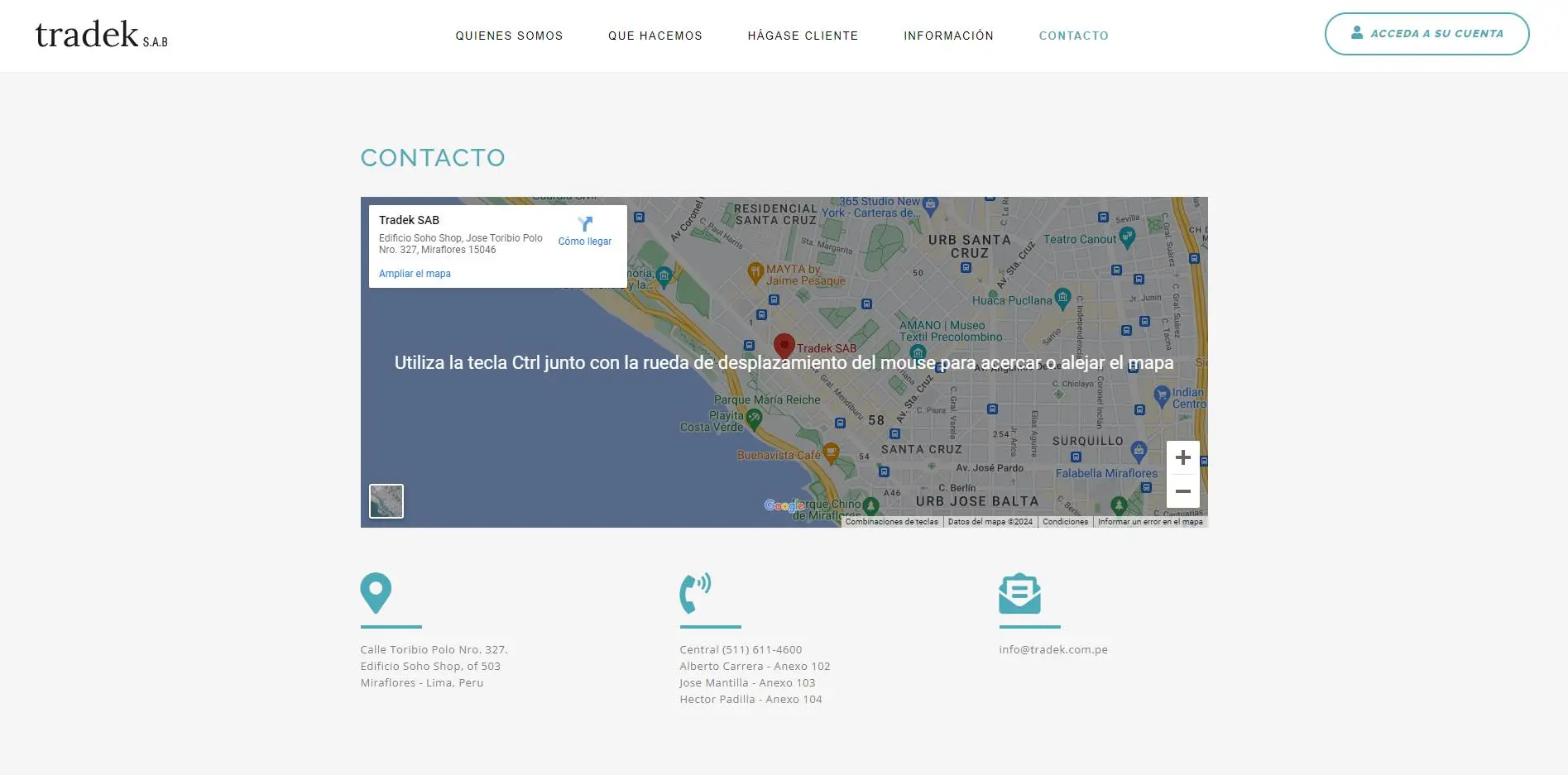1568x775 pixels.
Task: Click the Falabella Miraflores shopping marker
Action: point(1139,451)
